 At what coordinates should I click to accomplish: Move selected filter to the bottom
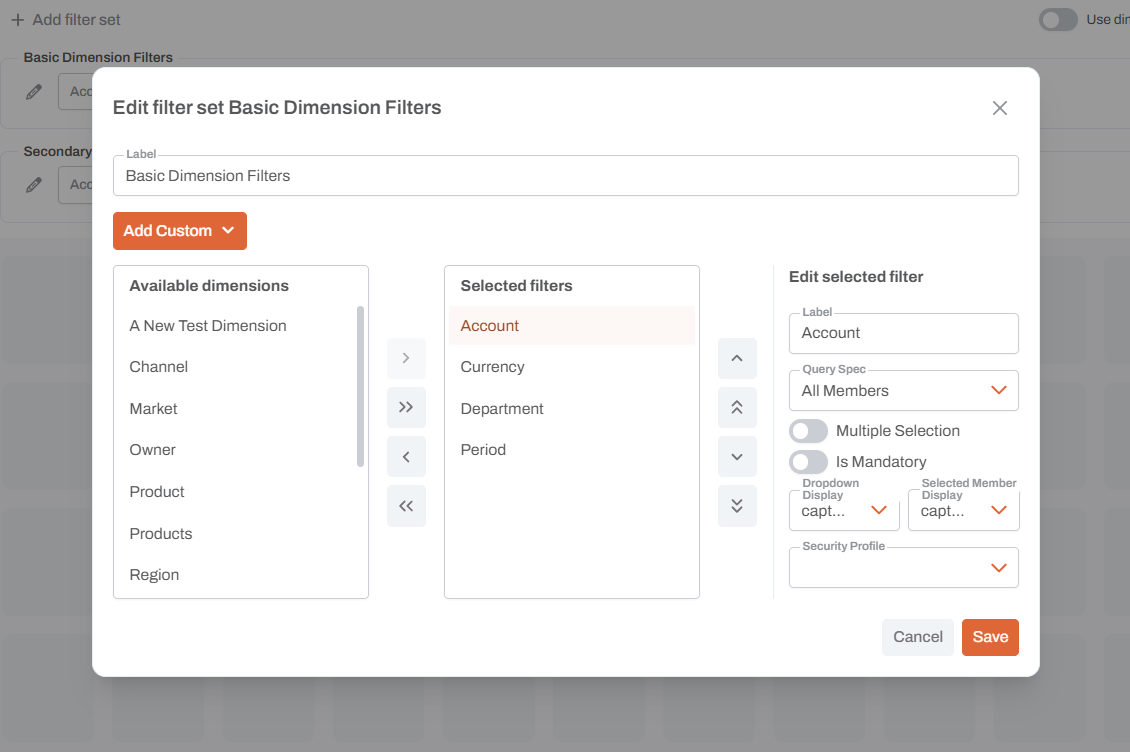pyautogui.click(x=737, y=506)
